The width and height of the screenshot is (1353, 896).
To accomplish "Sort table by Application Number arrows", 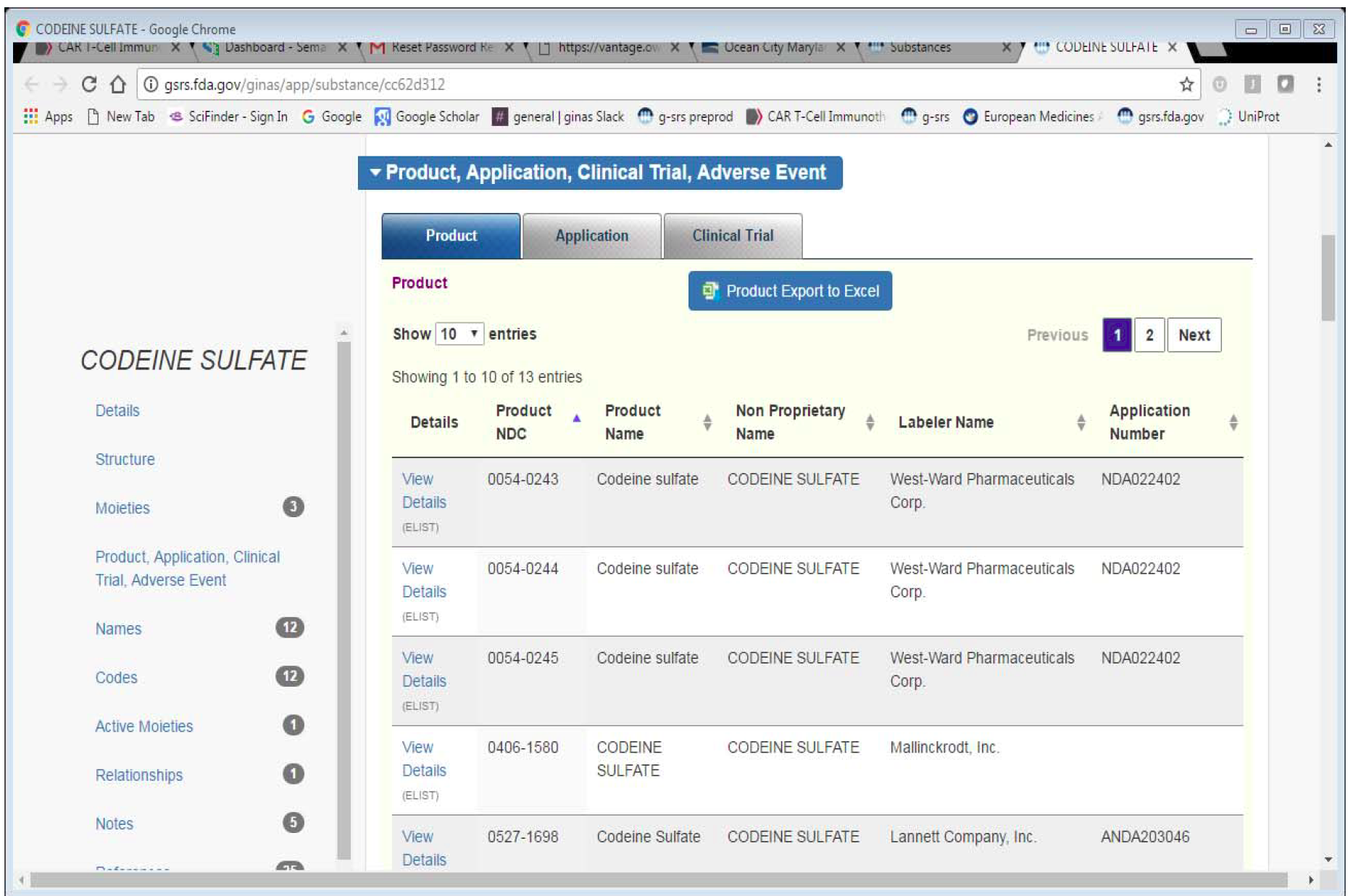I will click(1233, 422).
